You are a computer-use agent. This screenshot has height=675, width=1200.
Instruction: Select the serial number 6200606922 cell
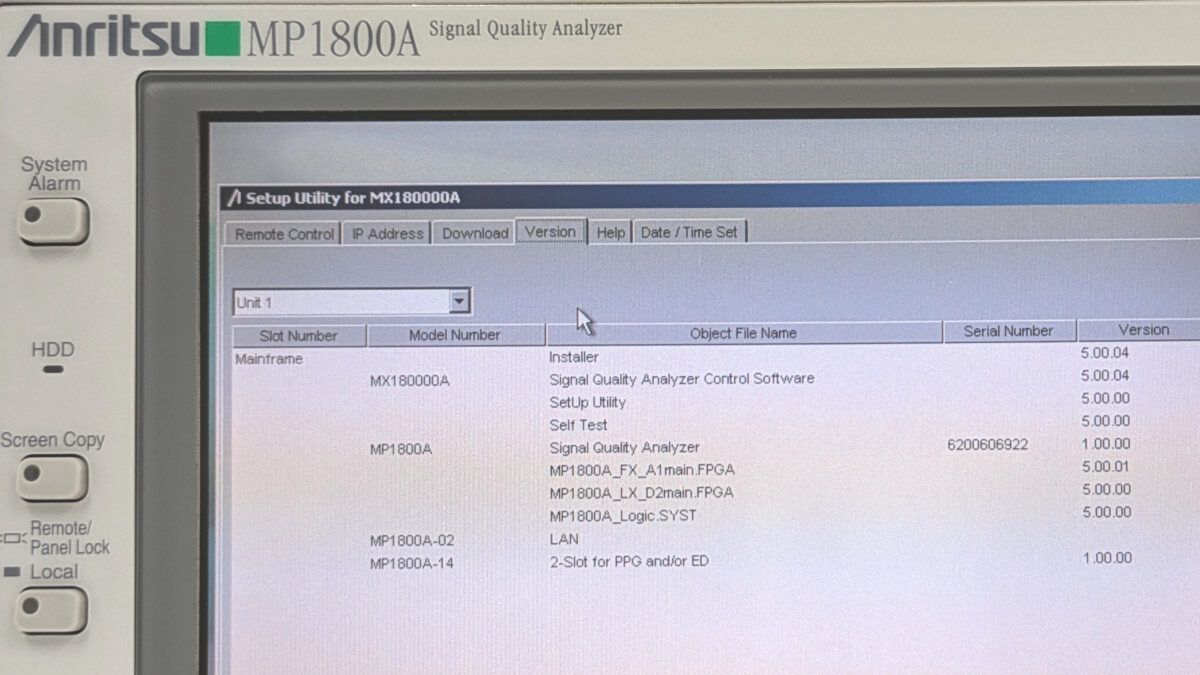(987, 445)
